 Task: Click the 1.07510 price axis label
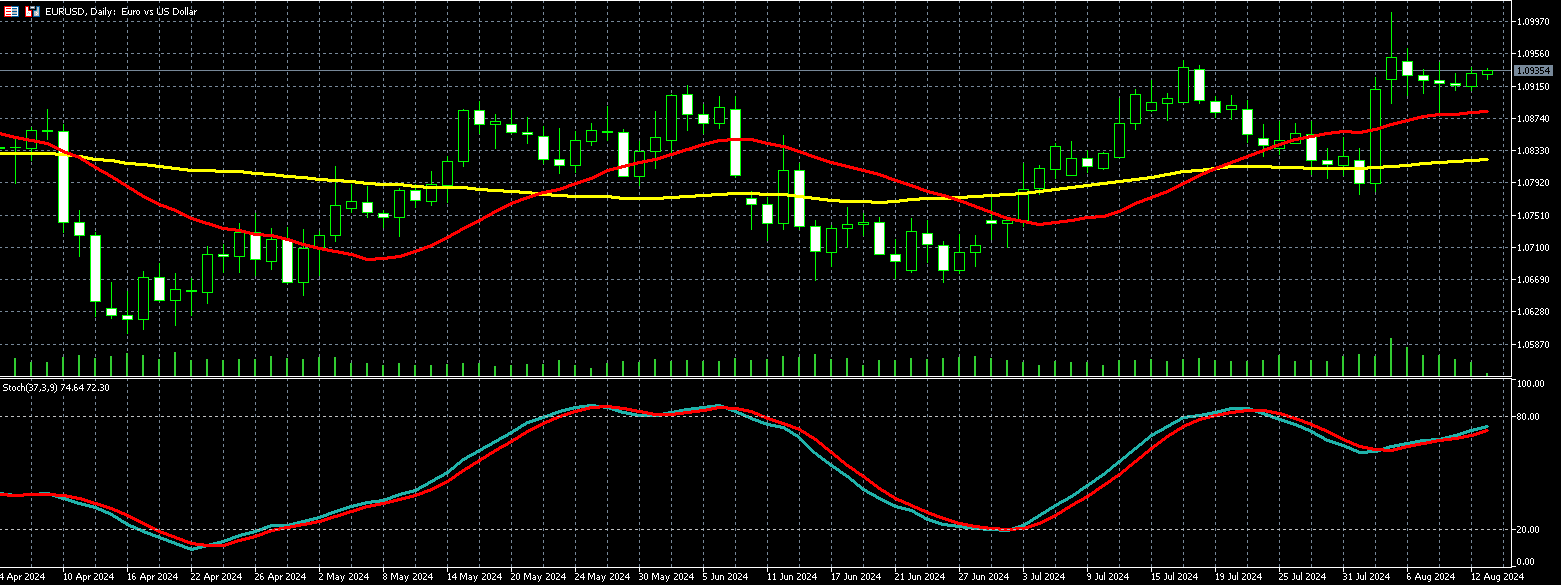coord(1532,215)
